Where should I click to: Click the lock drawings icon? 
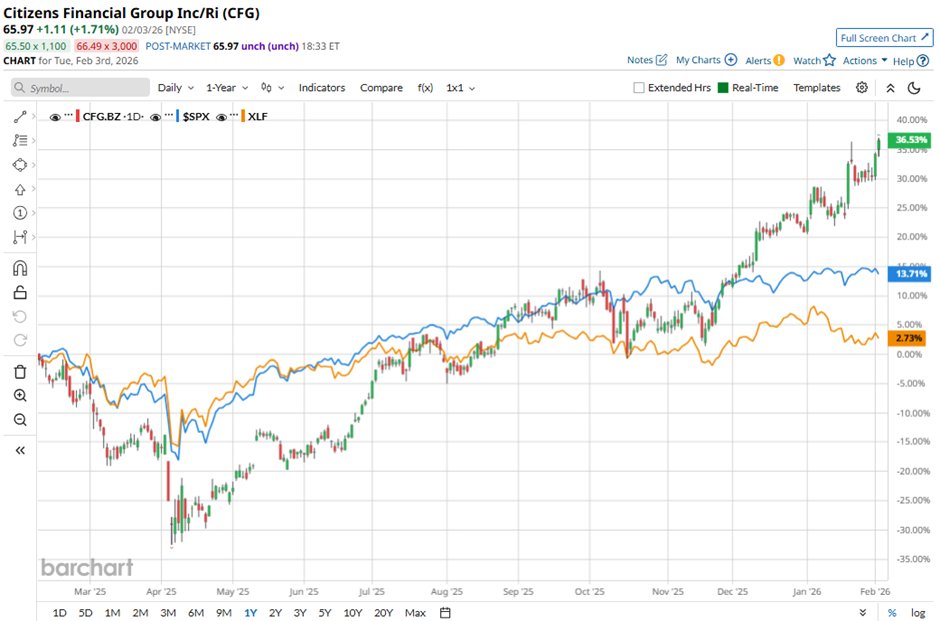click(x=19, y=292)
